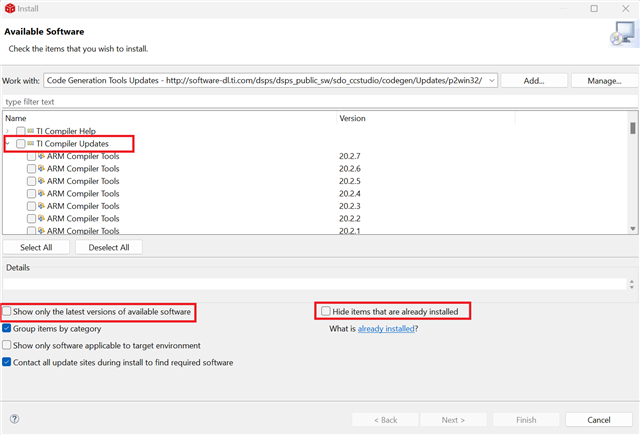Enable Hide items that are already installed
The width and height of the screenshot is (640, 435).
point(325,311)
